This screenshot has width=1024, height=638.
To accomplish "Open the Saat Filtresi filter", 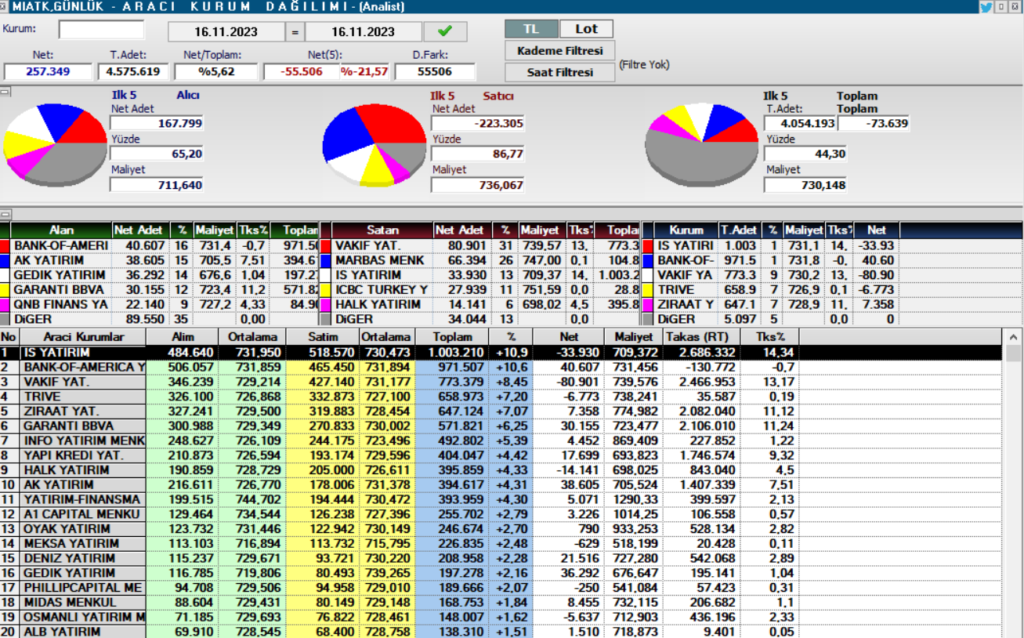I will click(557, 71).
